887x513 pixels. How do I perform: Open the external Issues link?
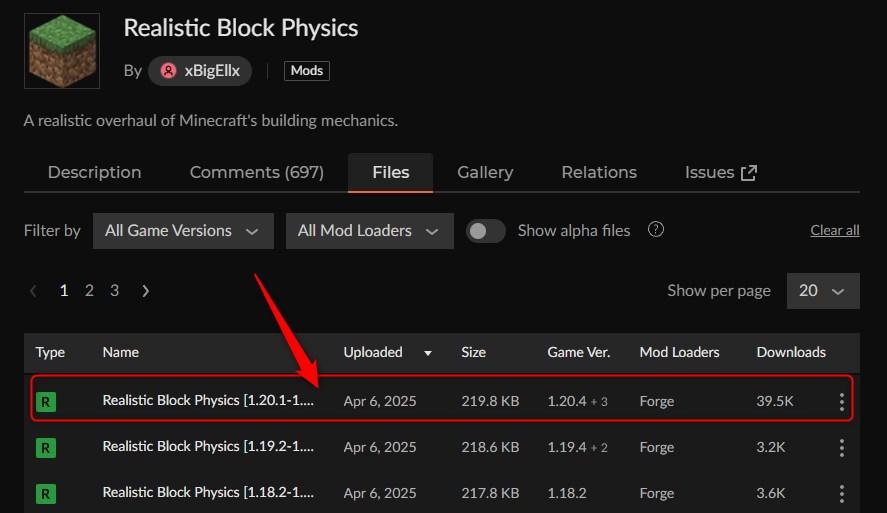point(720,172)
